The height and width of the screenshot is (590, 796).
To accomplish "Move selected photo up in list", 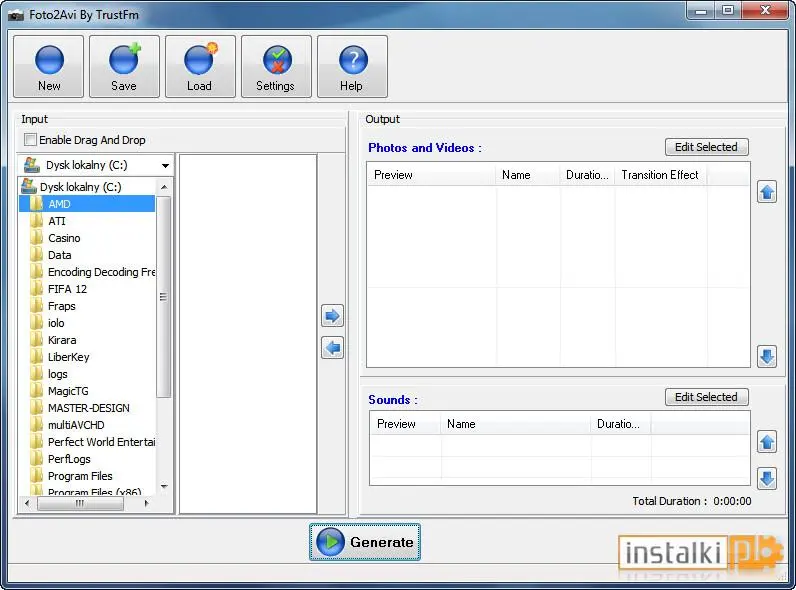I will [x=767, y=192].
